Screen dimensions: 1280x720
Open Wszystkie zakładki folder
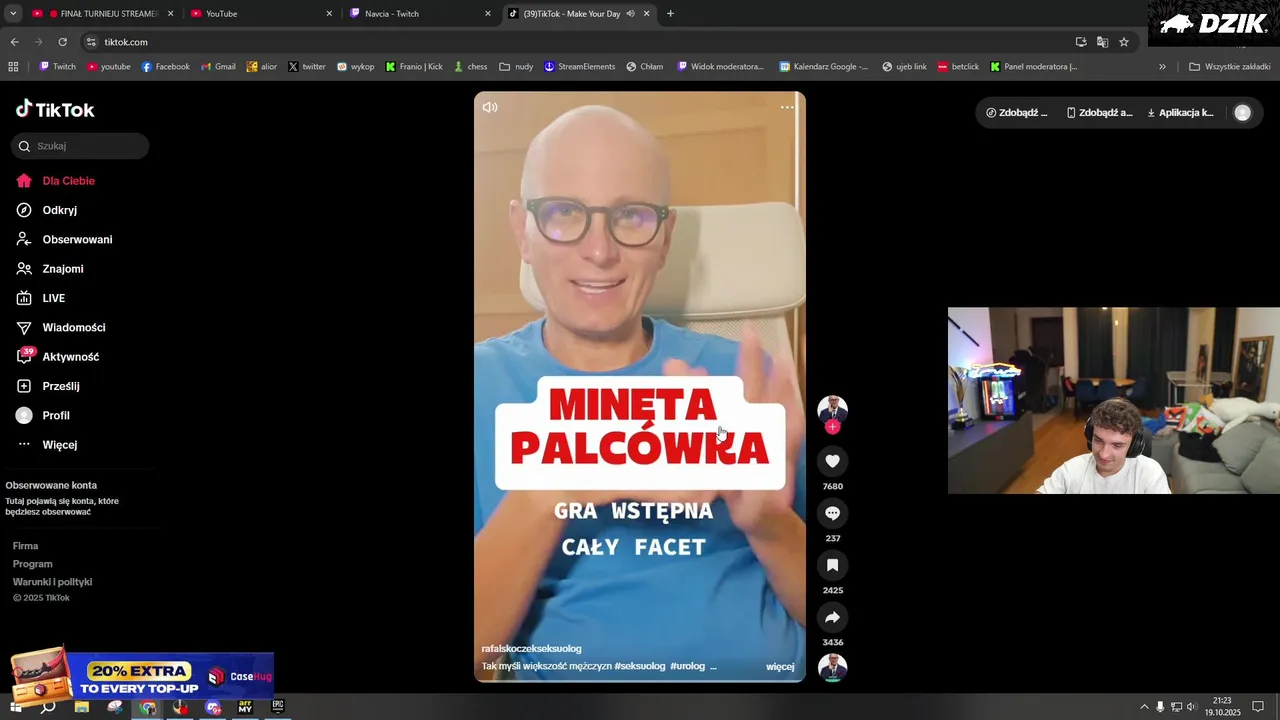[x=1229, y=67]
